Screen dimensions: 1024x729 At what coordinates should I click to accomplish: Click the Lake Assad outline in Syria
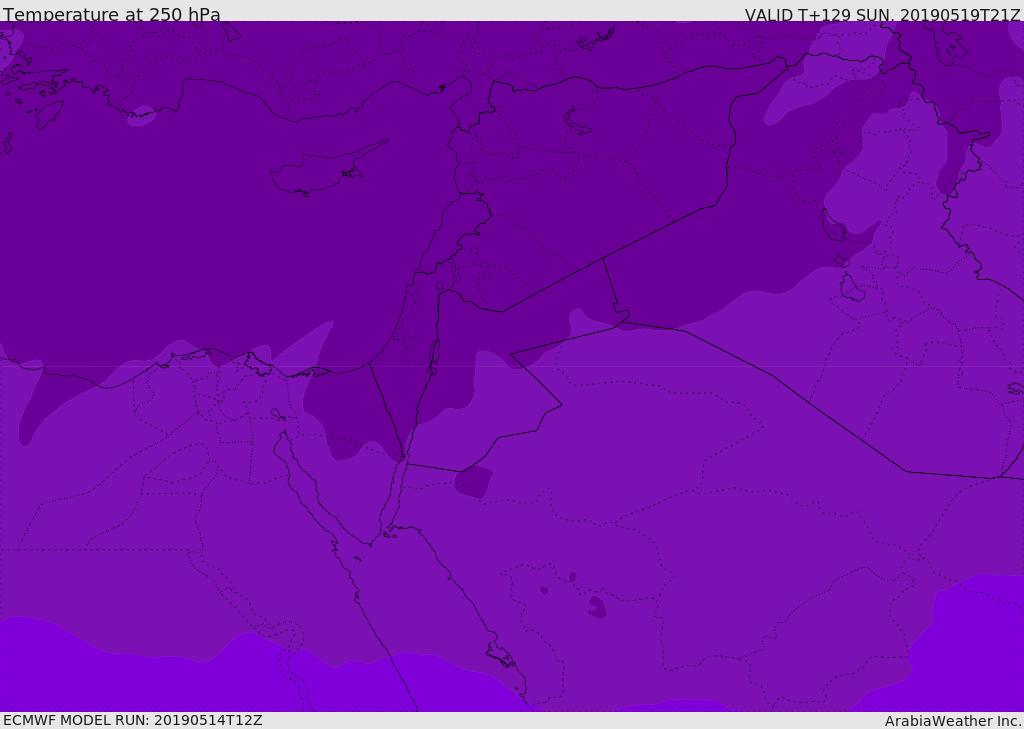click(x=577, y=121)
